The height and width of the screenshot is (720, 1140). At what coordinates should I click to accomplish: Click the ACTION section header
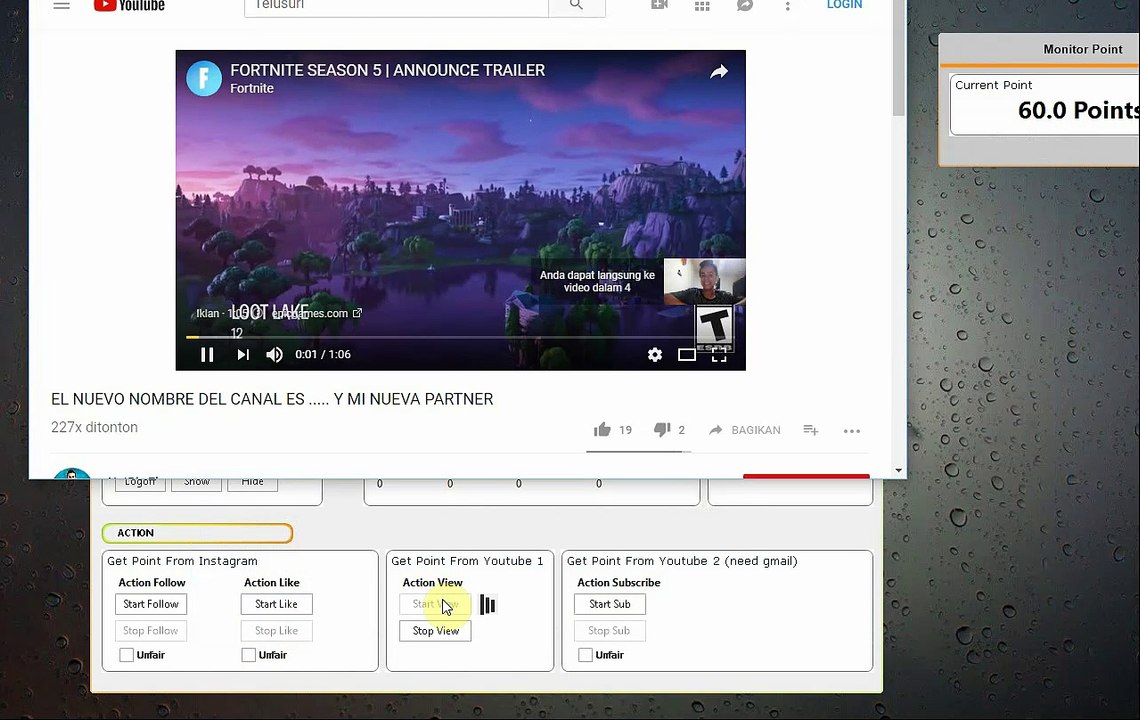coord(197,533)
